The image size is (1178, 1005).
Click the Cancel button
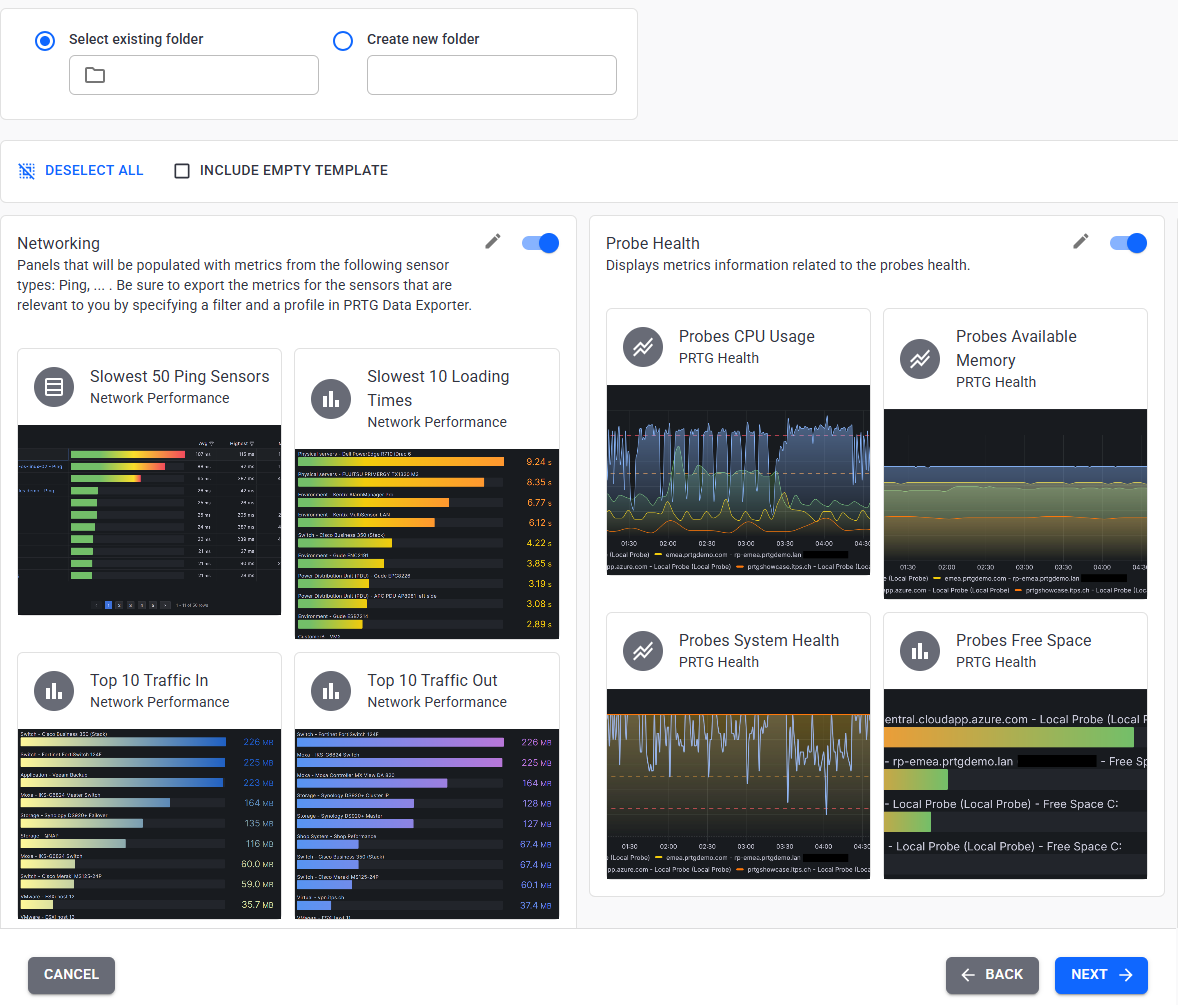coord(71,975)
